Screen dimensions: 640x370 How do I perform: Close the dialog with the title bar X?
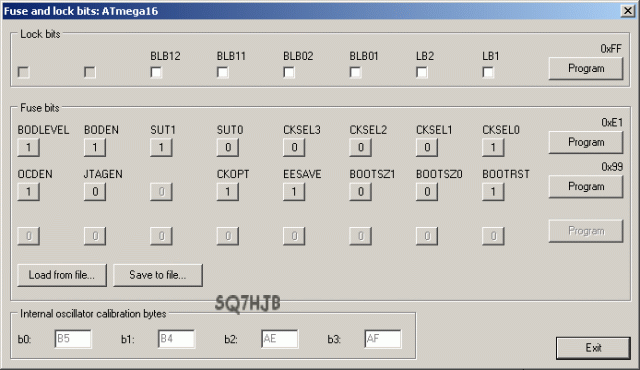point(627,11)
